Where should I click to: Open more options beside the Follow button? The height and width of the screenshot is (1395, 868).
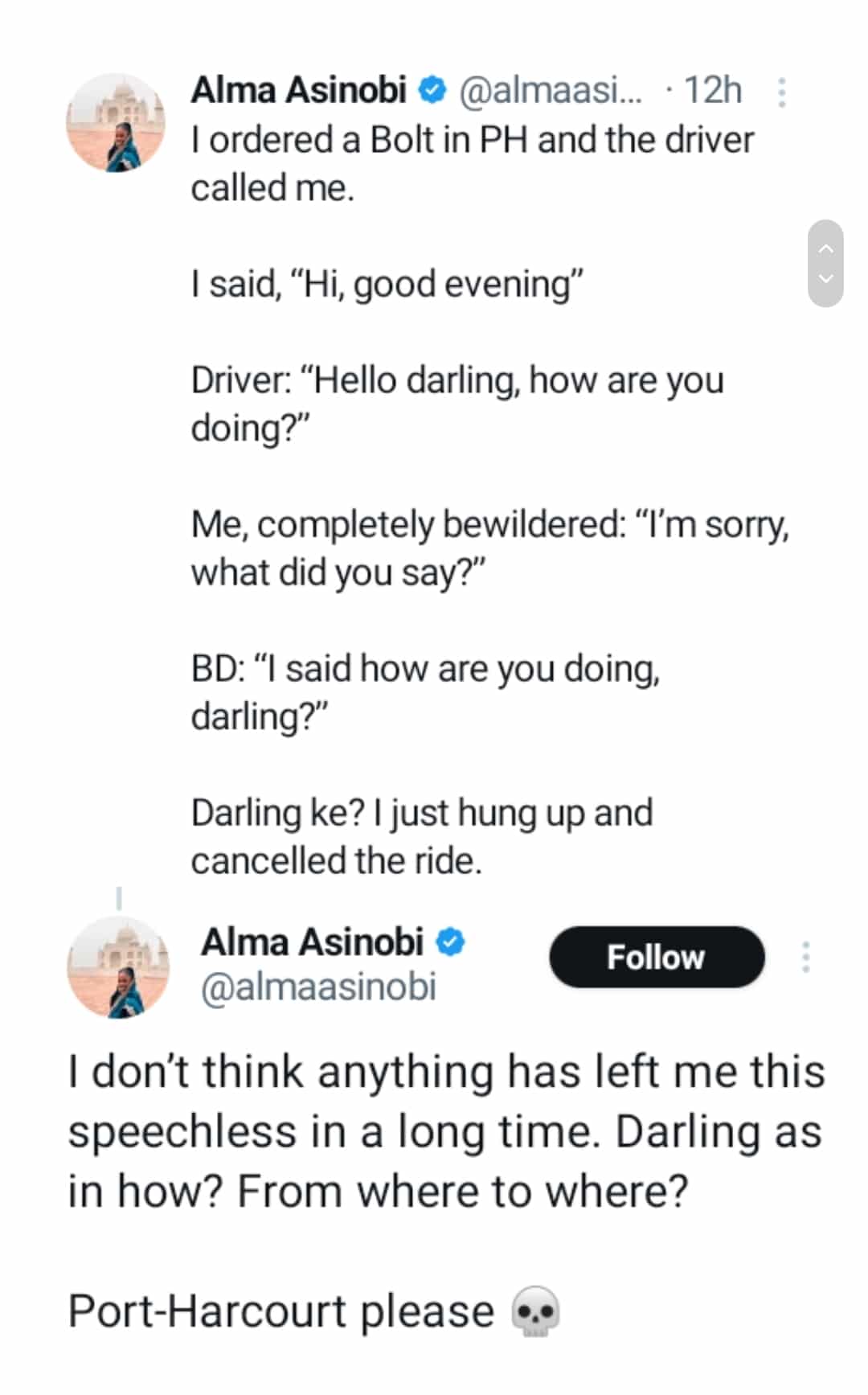point(805,957)
